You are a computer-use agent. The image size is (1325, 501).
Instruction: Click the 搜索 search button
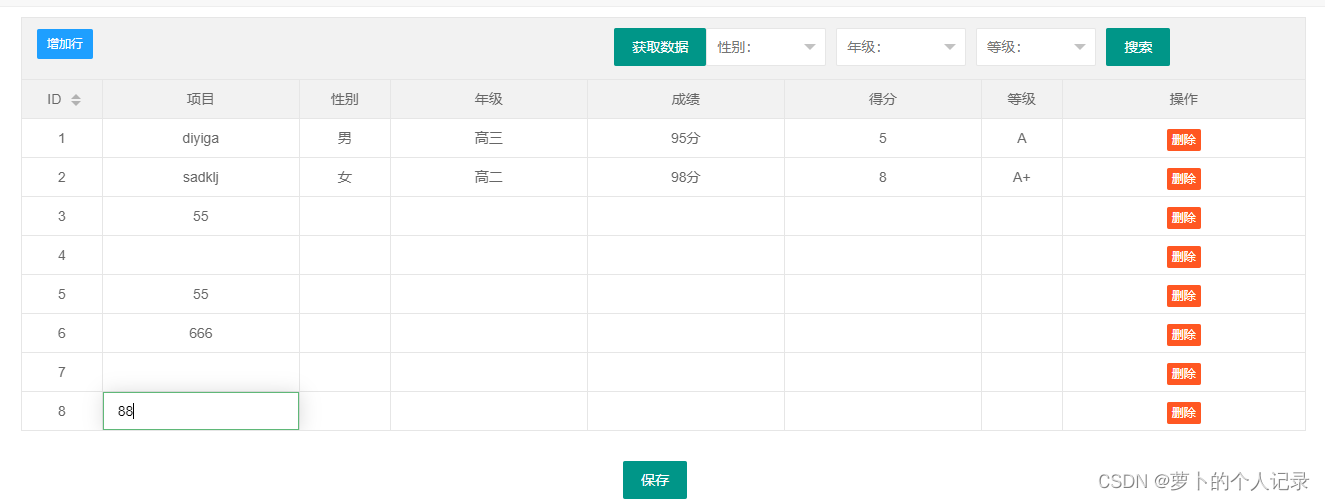(1138, 47)
